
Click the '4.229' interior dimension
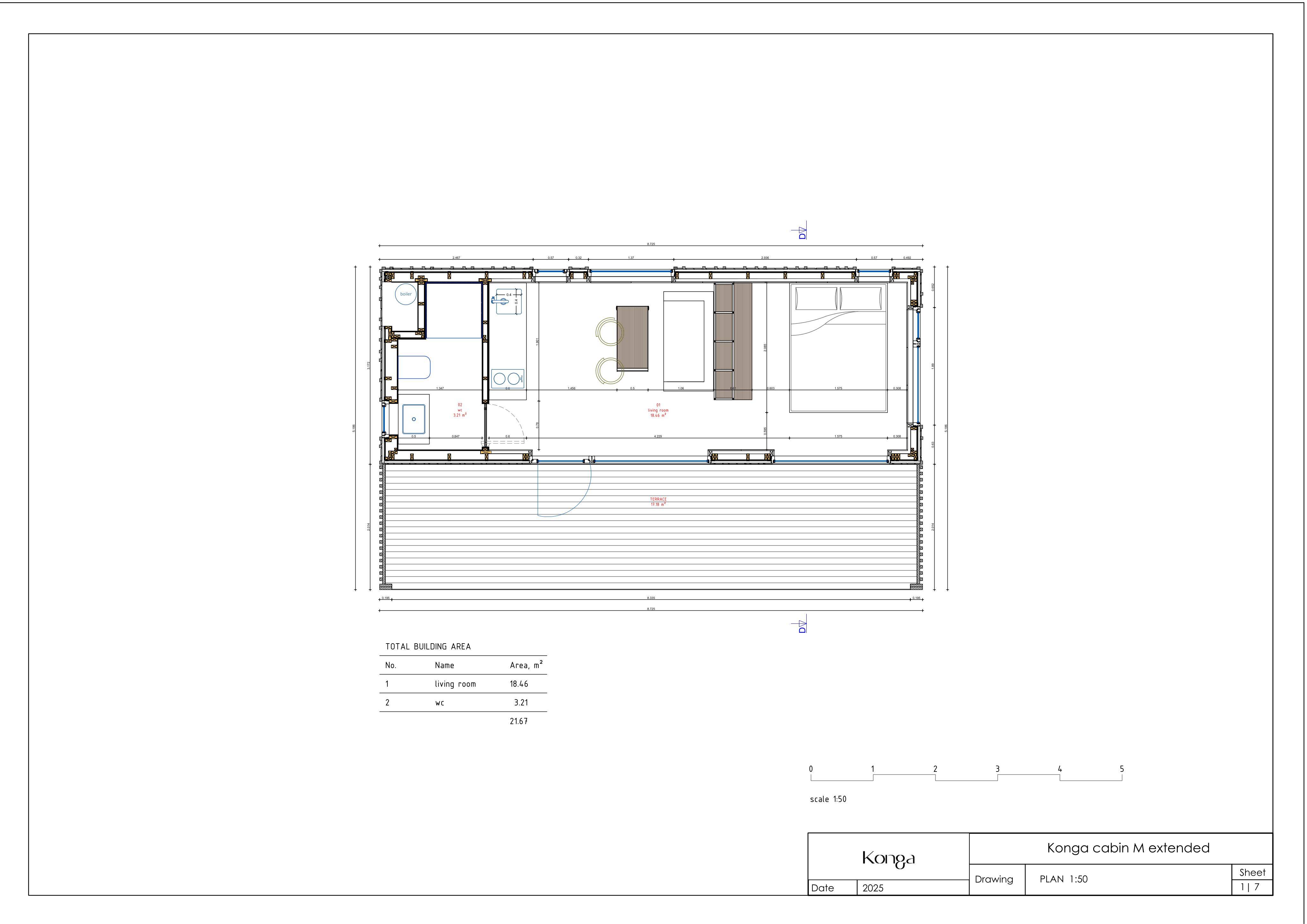point(657,436)
